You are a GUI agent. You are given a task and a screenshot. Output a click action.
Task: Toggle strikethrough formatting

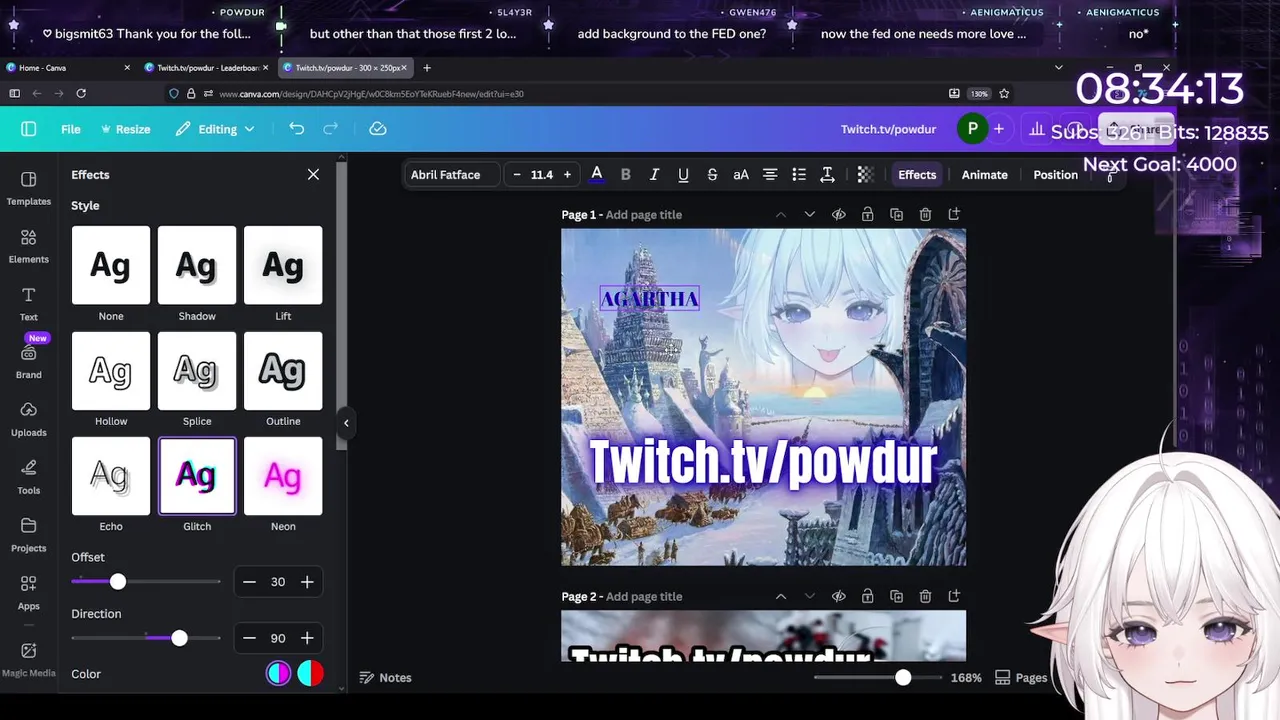point(712,174)
